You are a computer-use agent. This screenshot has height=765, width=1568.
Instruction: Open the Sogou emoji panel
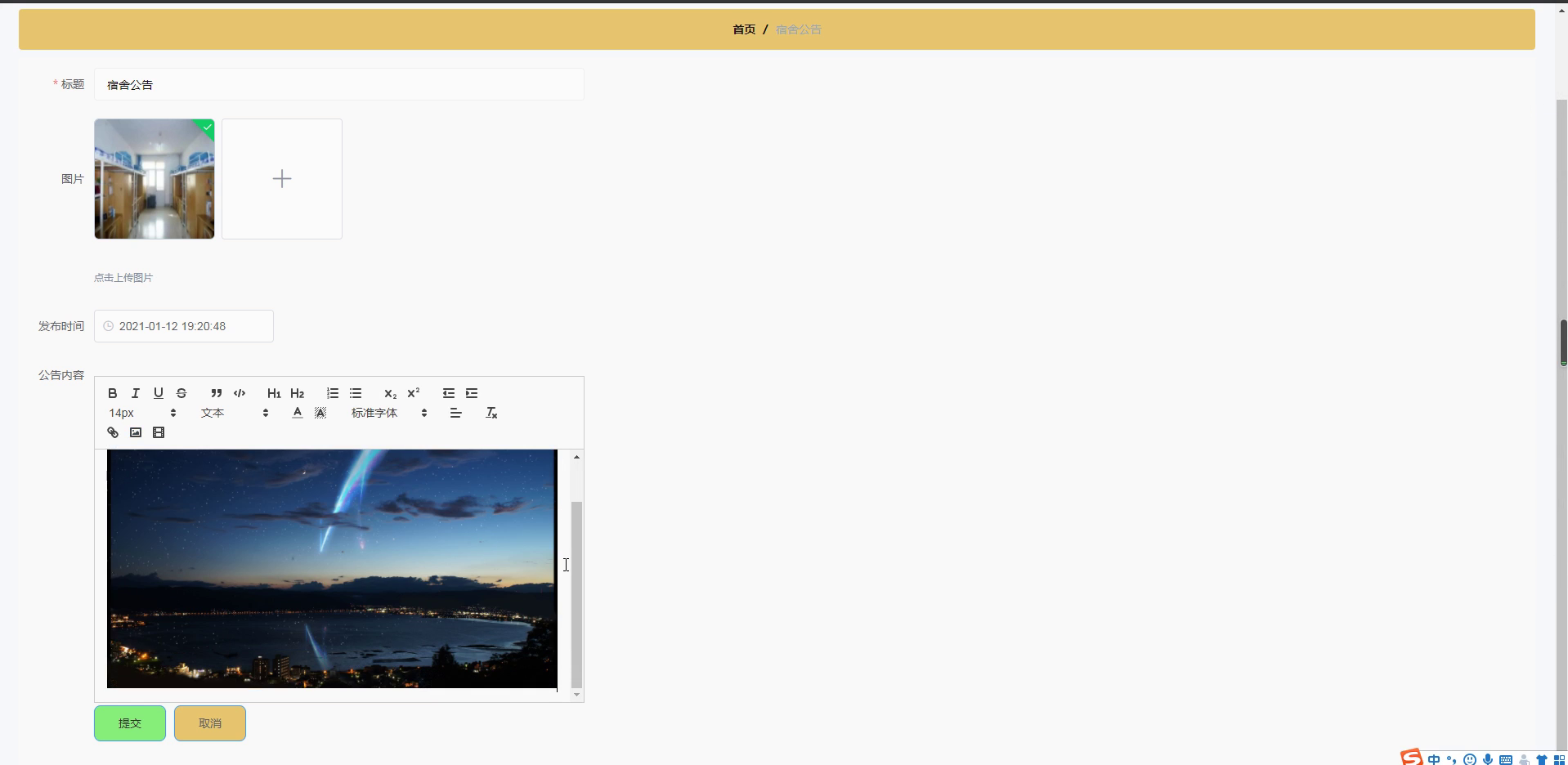click(1470, 759)
